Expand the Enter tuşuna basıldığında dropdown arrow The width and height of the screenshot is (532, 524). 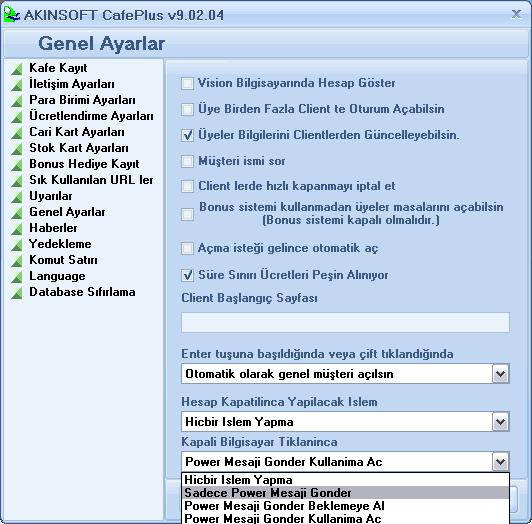[500, 374]
